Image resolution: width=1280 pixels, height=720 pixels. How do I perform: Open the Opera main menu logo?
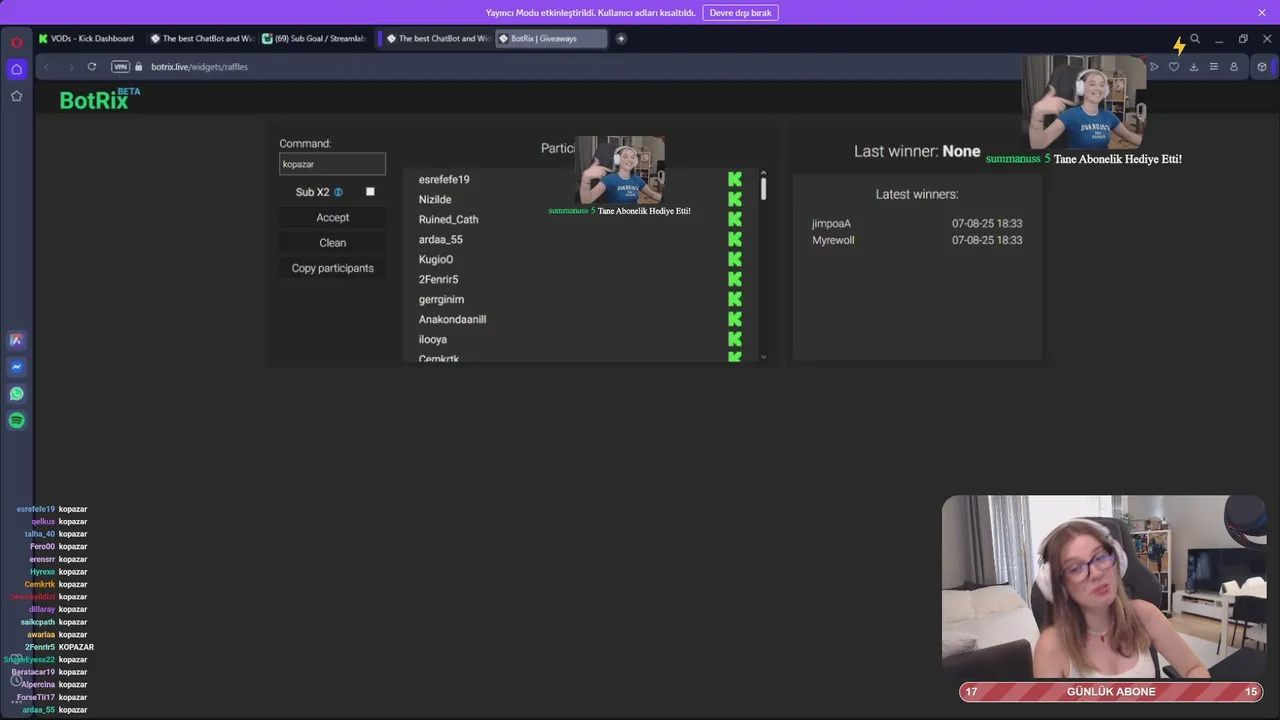point(17,42)
